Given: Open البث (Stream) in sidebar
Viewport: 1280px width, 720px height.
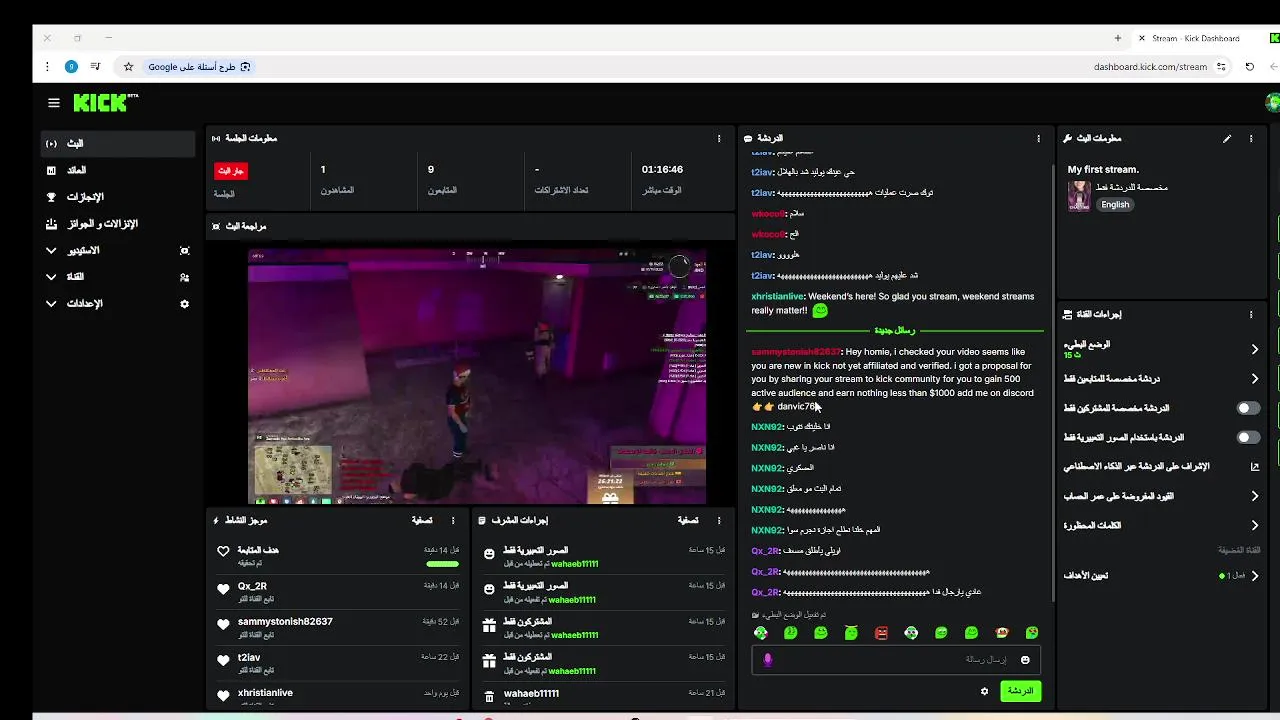Looking at the screenshot, I should click(x=118, y=144).
